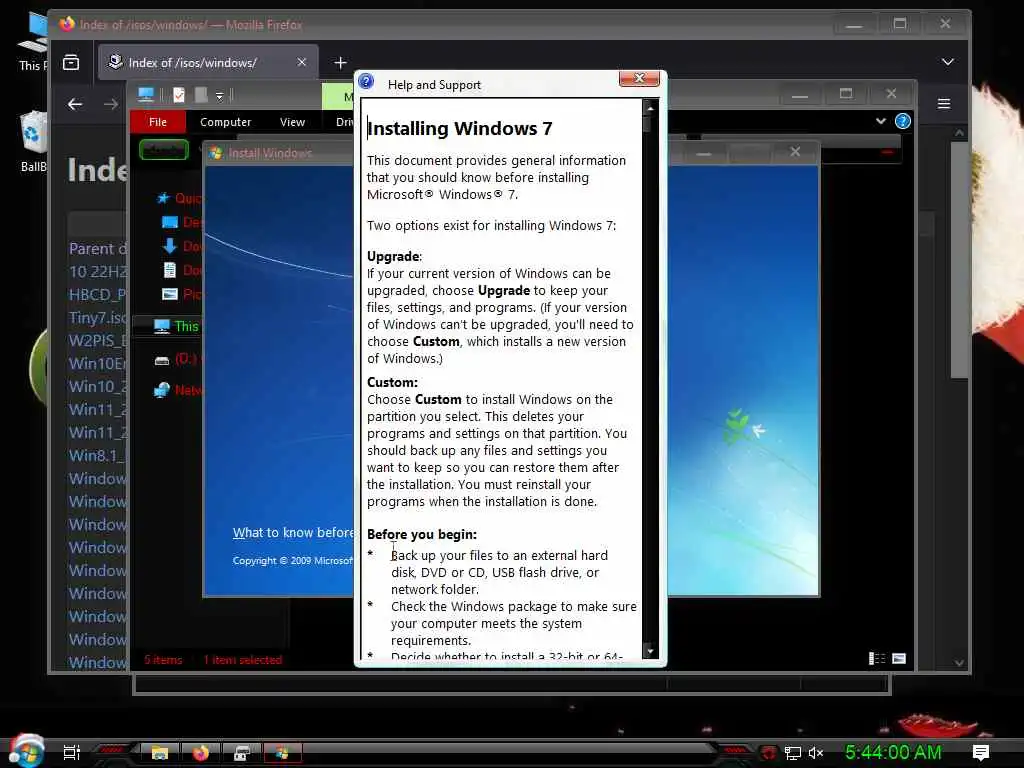Open File Explorer from the taskbar
Screen dimensions: 1024x768
(x=160, y=753)
